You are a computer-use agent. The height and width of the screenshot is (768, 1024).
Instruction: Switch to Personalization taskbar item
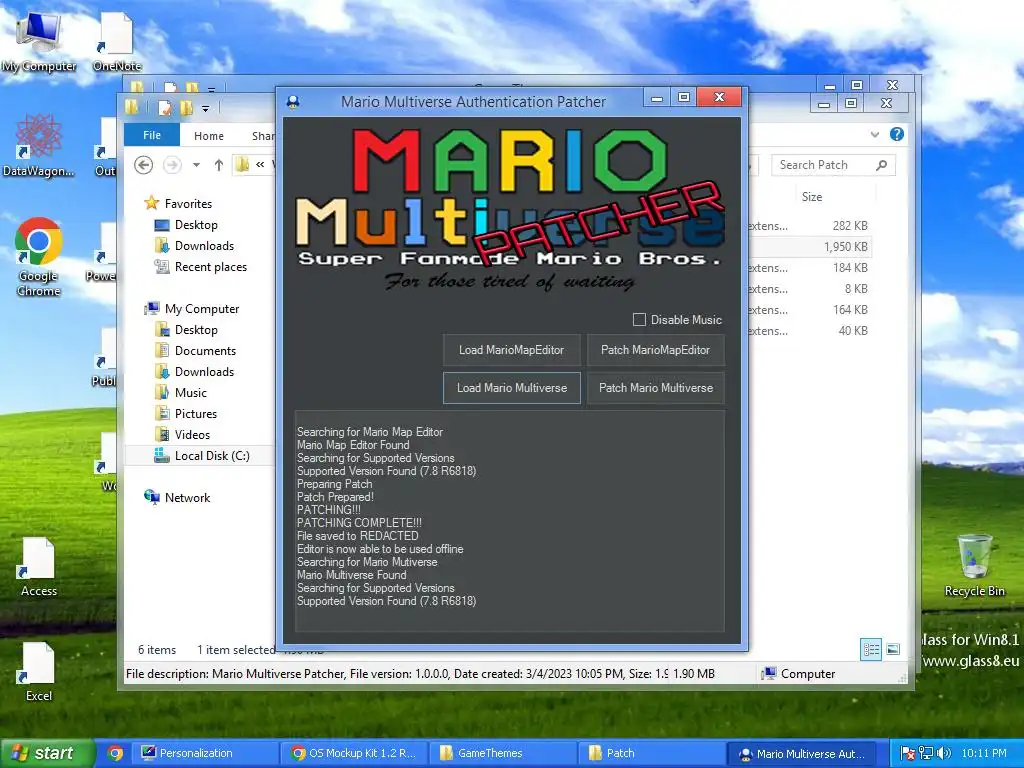(205, 753)
